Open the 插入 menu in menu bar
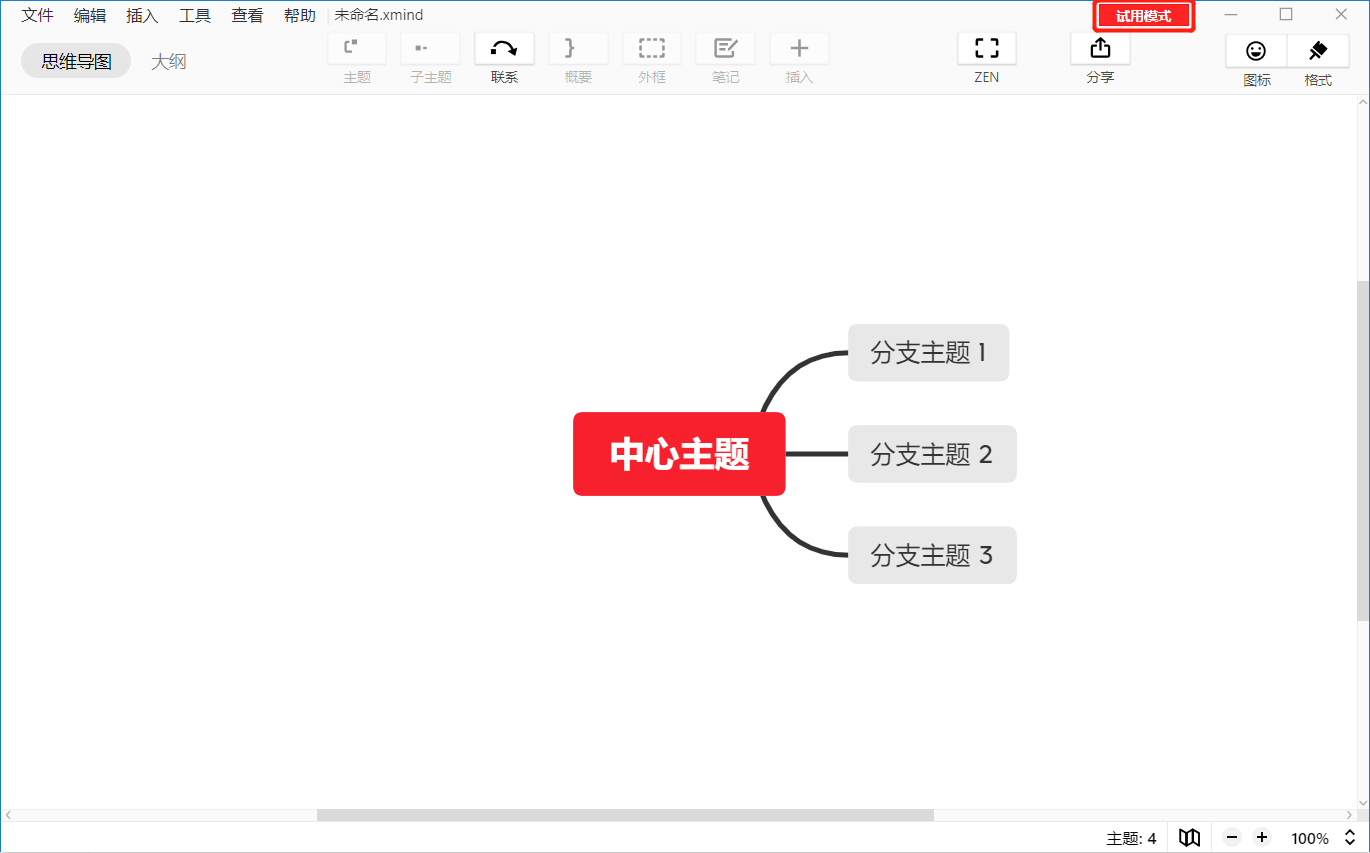The width and height of the screenshot is (1370, 853). click(142, 15)
